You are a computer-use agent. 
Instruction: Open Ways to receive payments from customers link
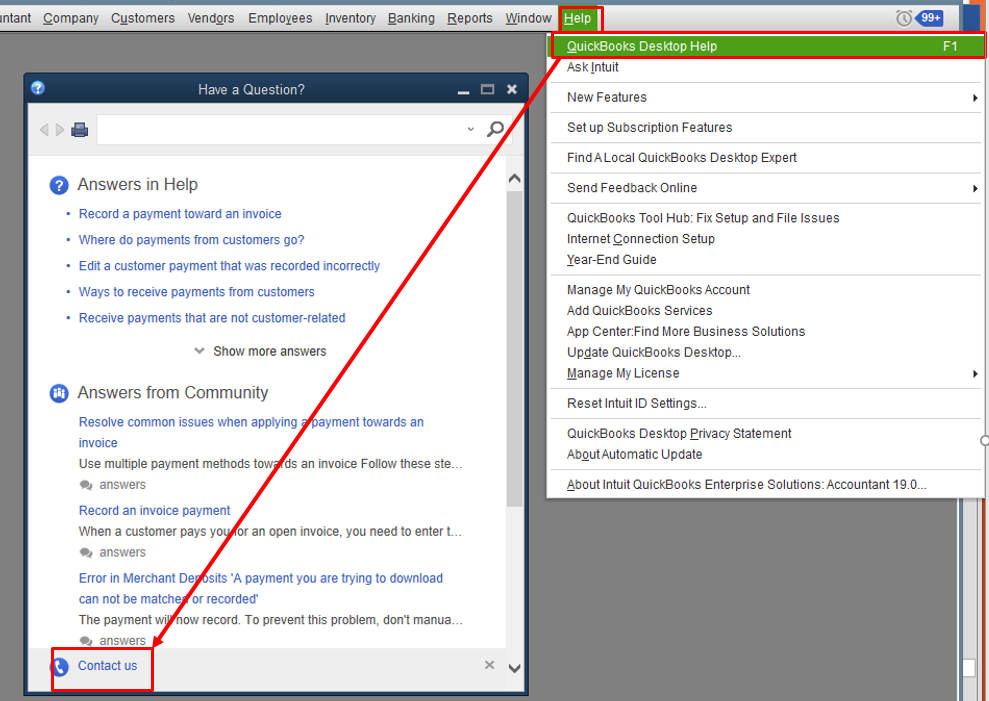[196, 292]
